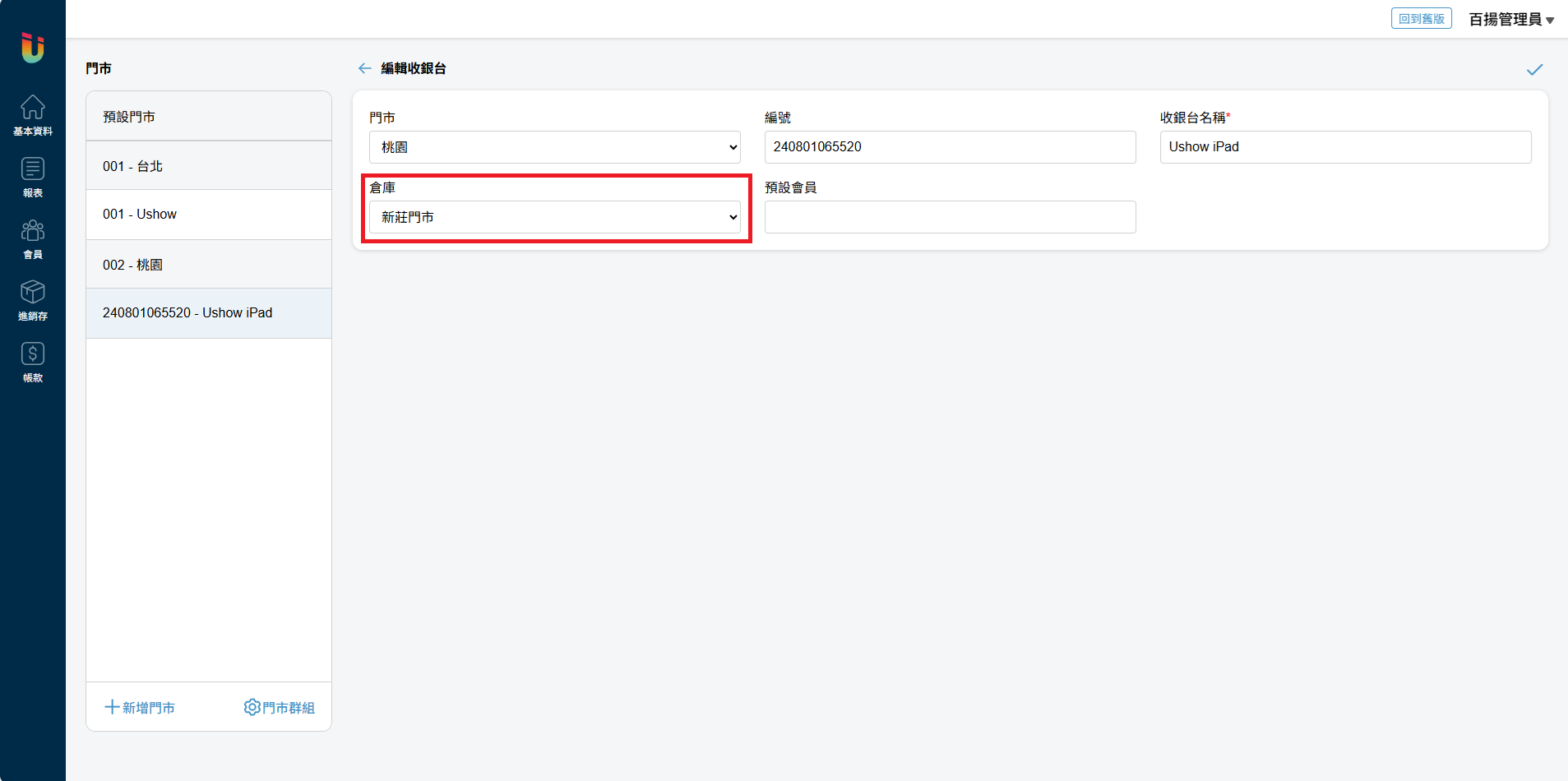The width and height of the screenshot is (1568, 781).
Task: Click the 編號 input field
Action: point(950,147)
